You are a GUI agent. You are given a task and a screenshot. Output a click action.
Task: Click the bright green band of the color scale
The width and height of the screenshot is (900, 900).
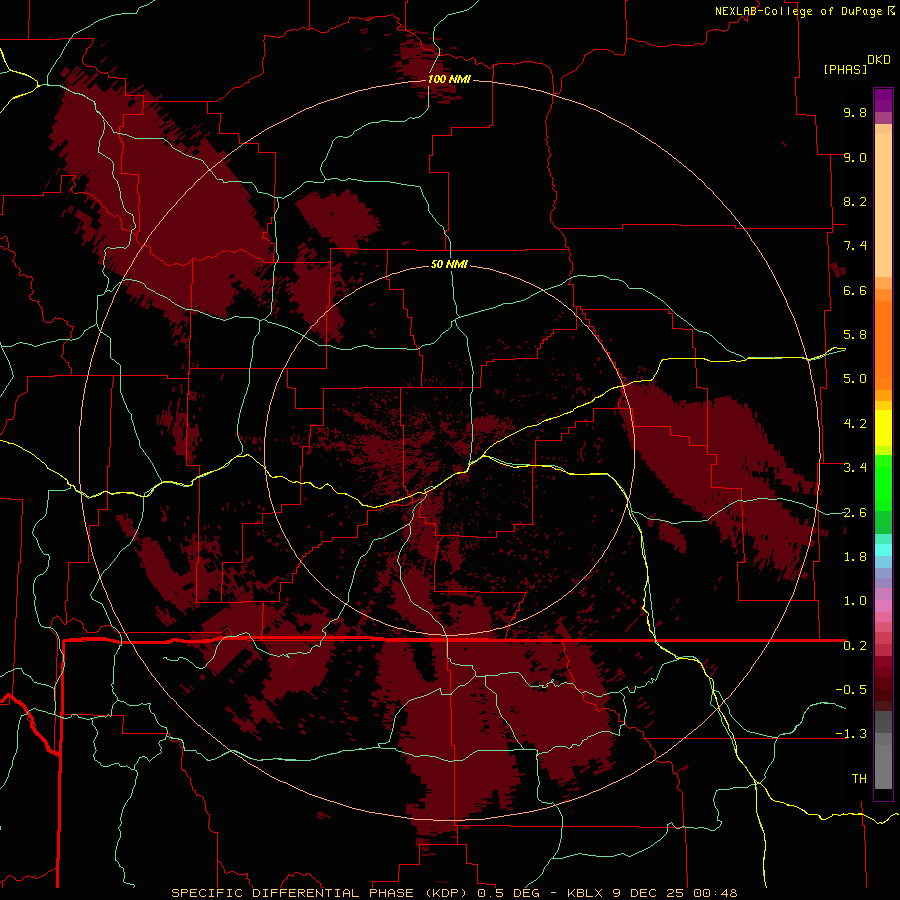pyautogui.click(x=883, y=483)
